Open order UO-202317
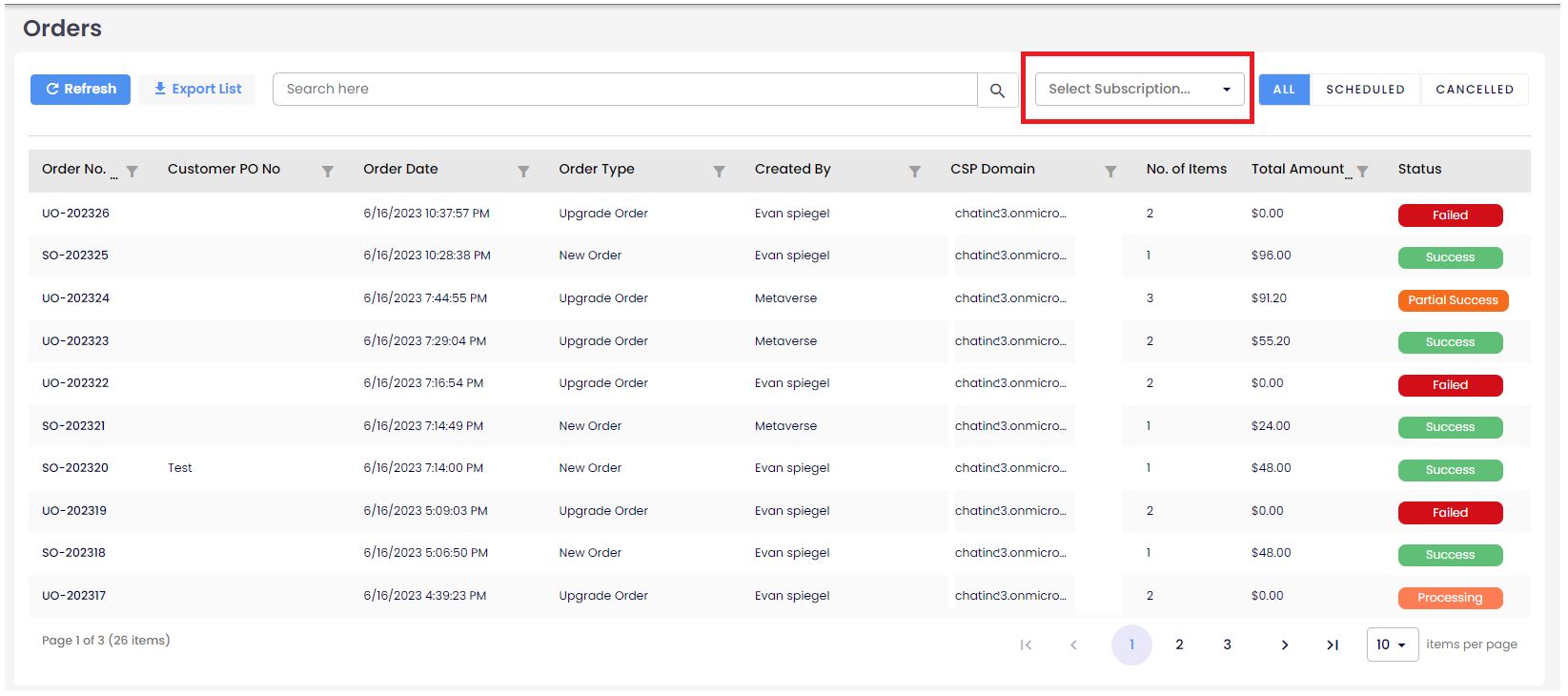The width and height of the screenshot is (1568, 696). click(73, 596)
